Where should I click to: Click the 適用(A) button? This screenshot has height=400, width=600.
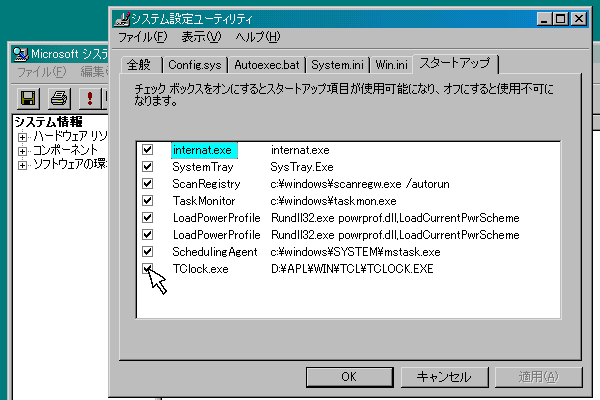click(x=538, y=377)
